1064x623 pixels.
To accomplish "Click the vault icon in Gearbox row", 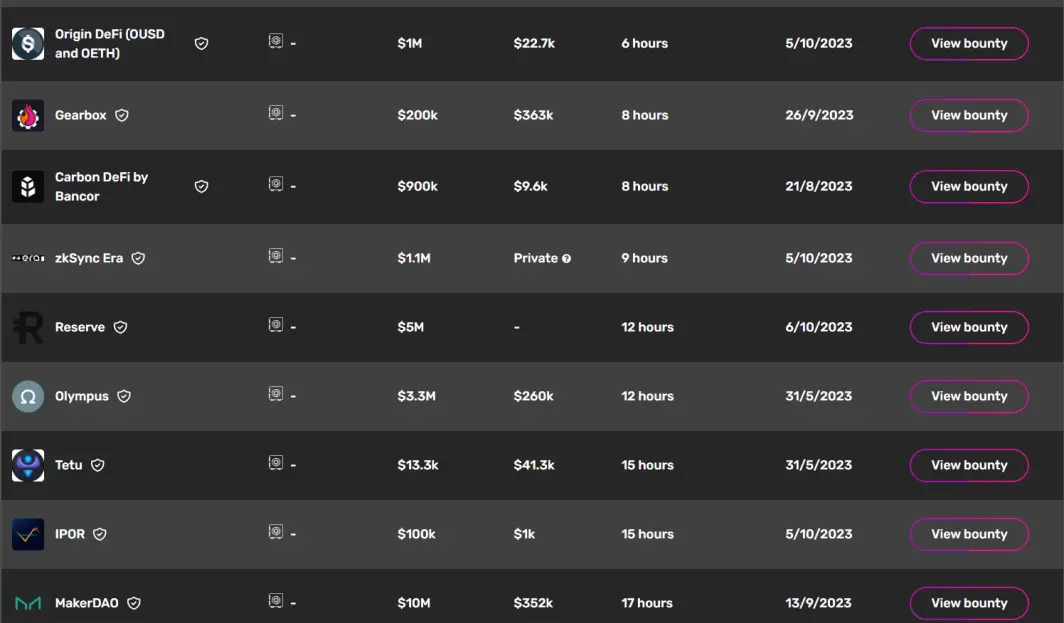I will 276,113.
